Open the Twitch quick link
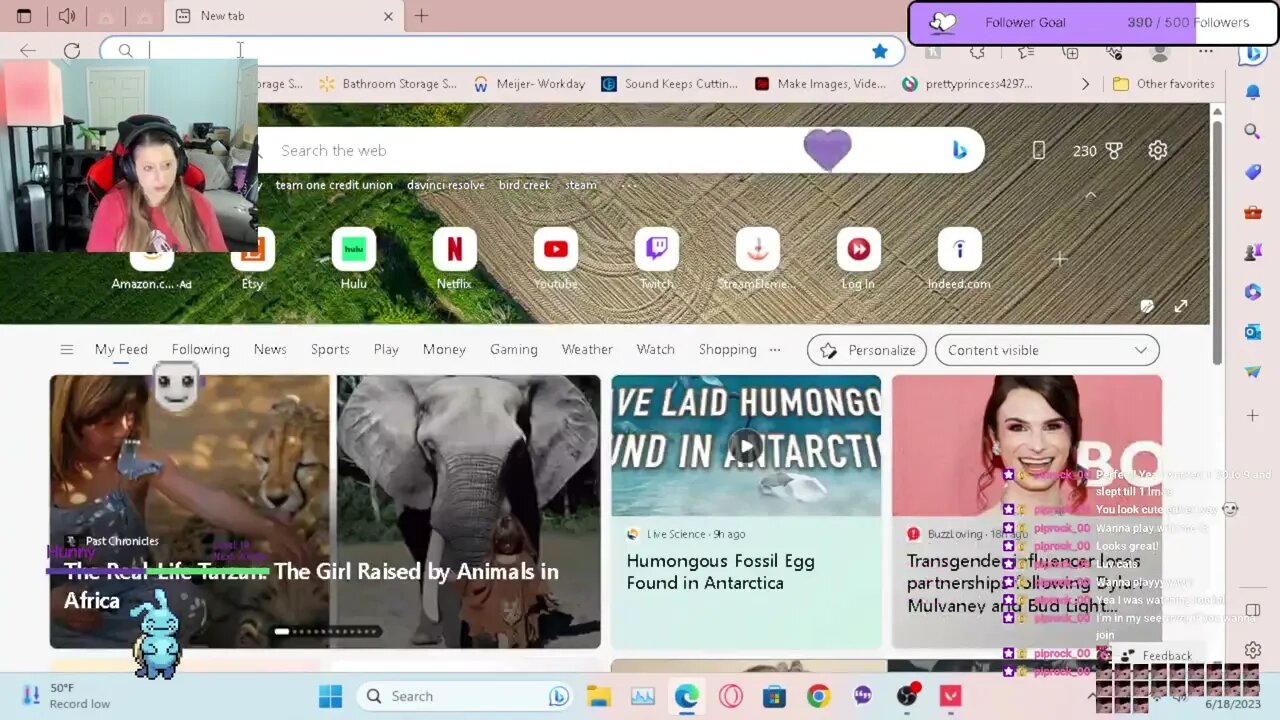Screen dimensions: 1280x720 657,260
